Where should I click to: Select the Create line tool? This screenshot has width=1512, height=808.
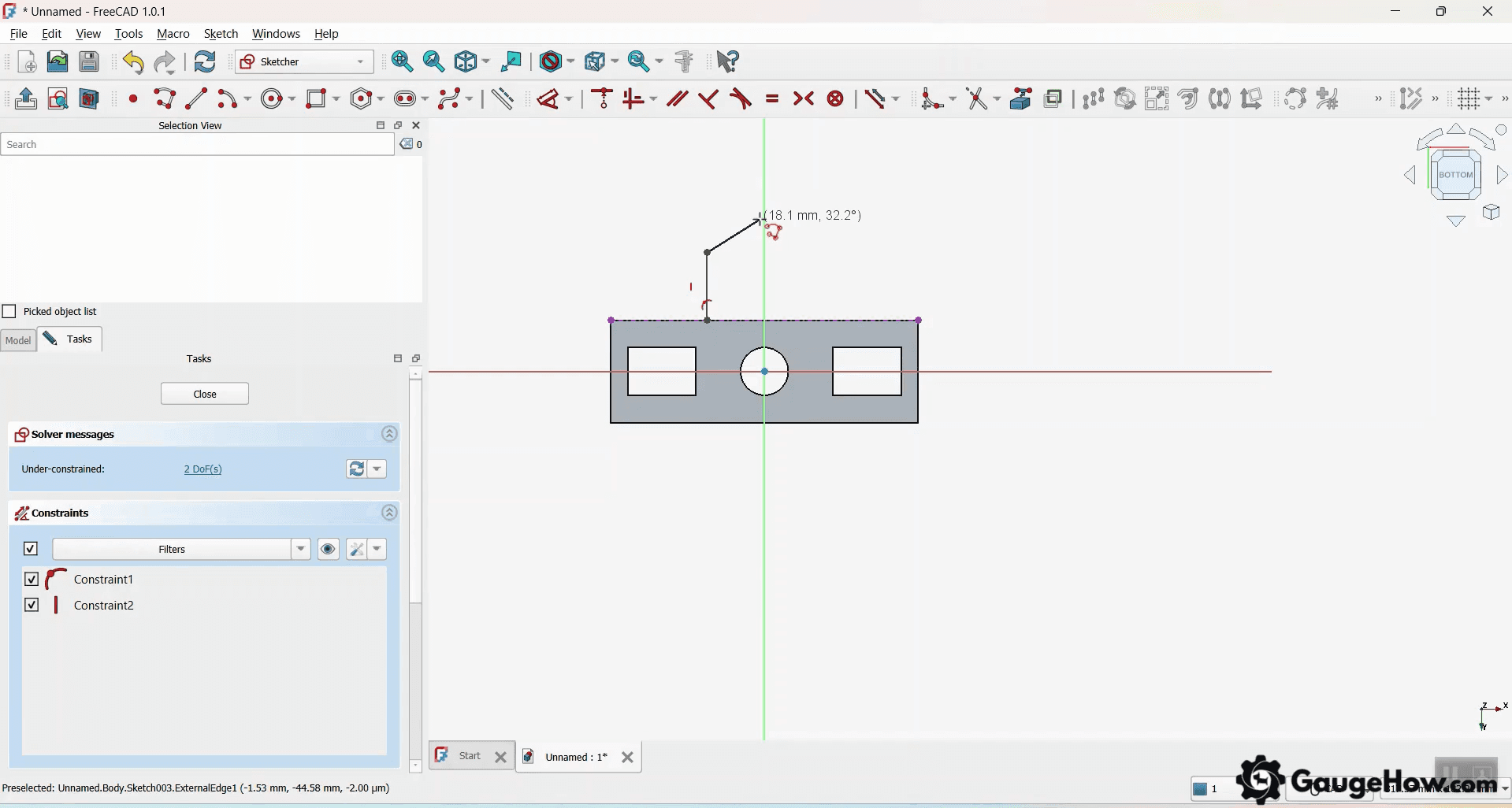point(195,98)
